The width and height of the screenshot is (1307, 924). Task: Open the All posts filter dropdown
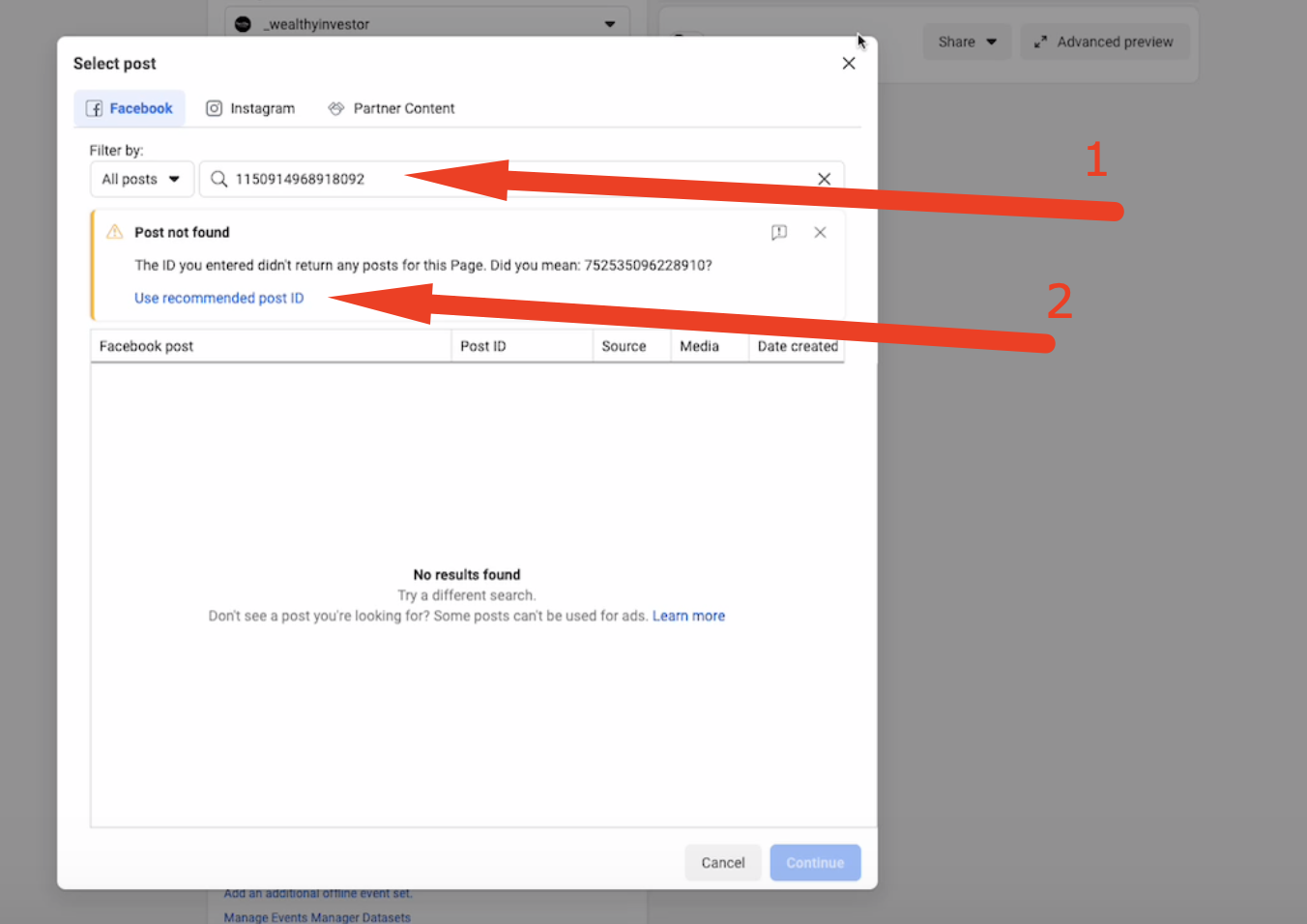coord(142,179)
